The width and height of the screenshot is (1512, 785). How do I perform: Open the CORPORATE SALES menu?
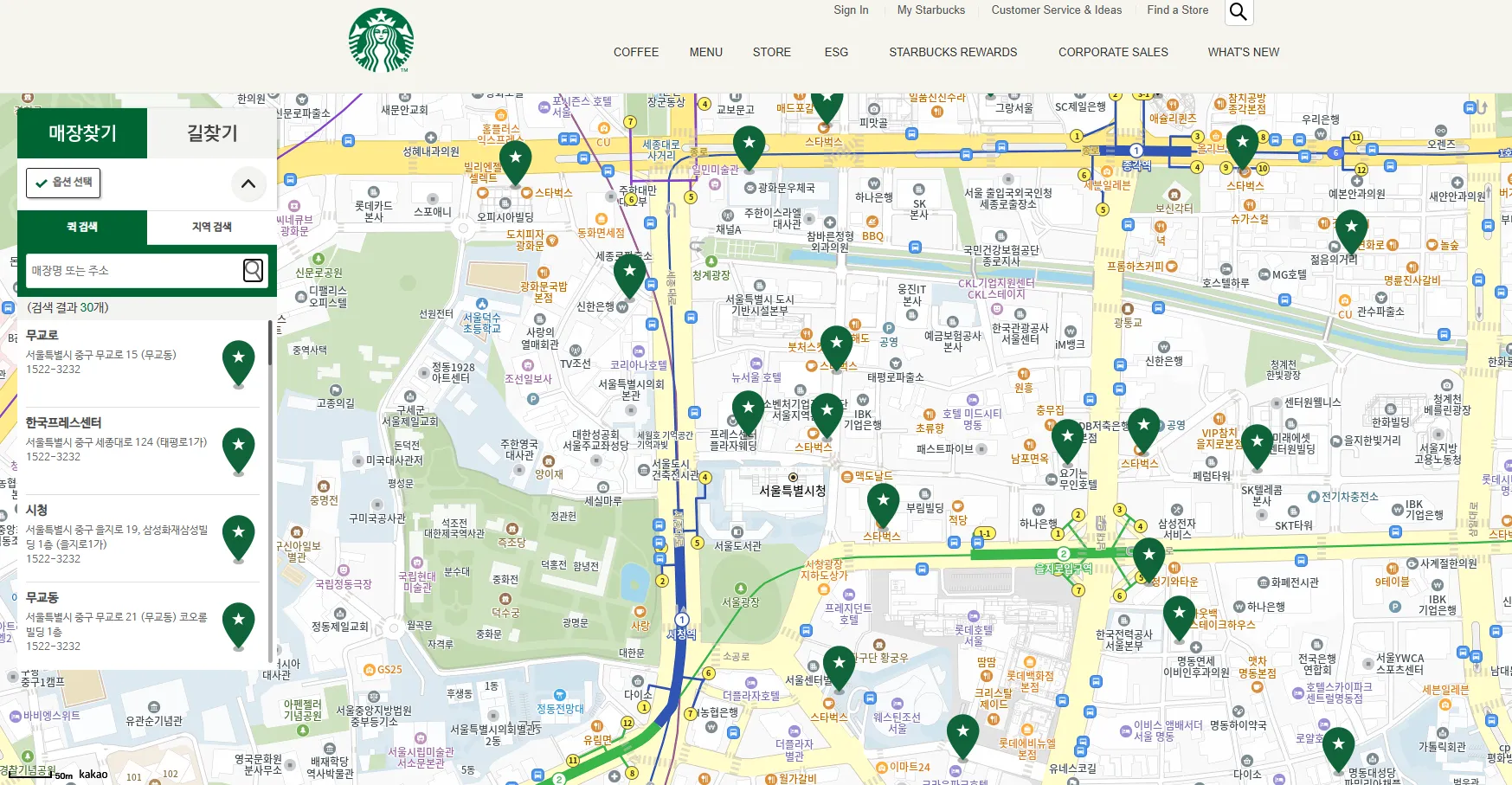(x=1113, y=52)
